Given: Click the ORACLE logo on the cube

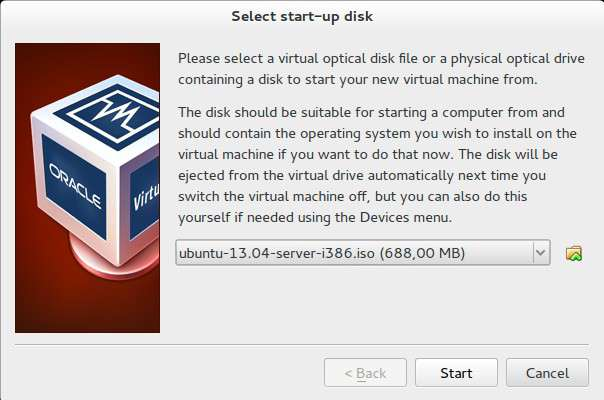Looking at the screenshot, I should (75, 186).
